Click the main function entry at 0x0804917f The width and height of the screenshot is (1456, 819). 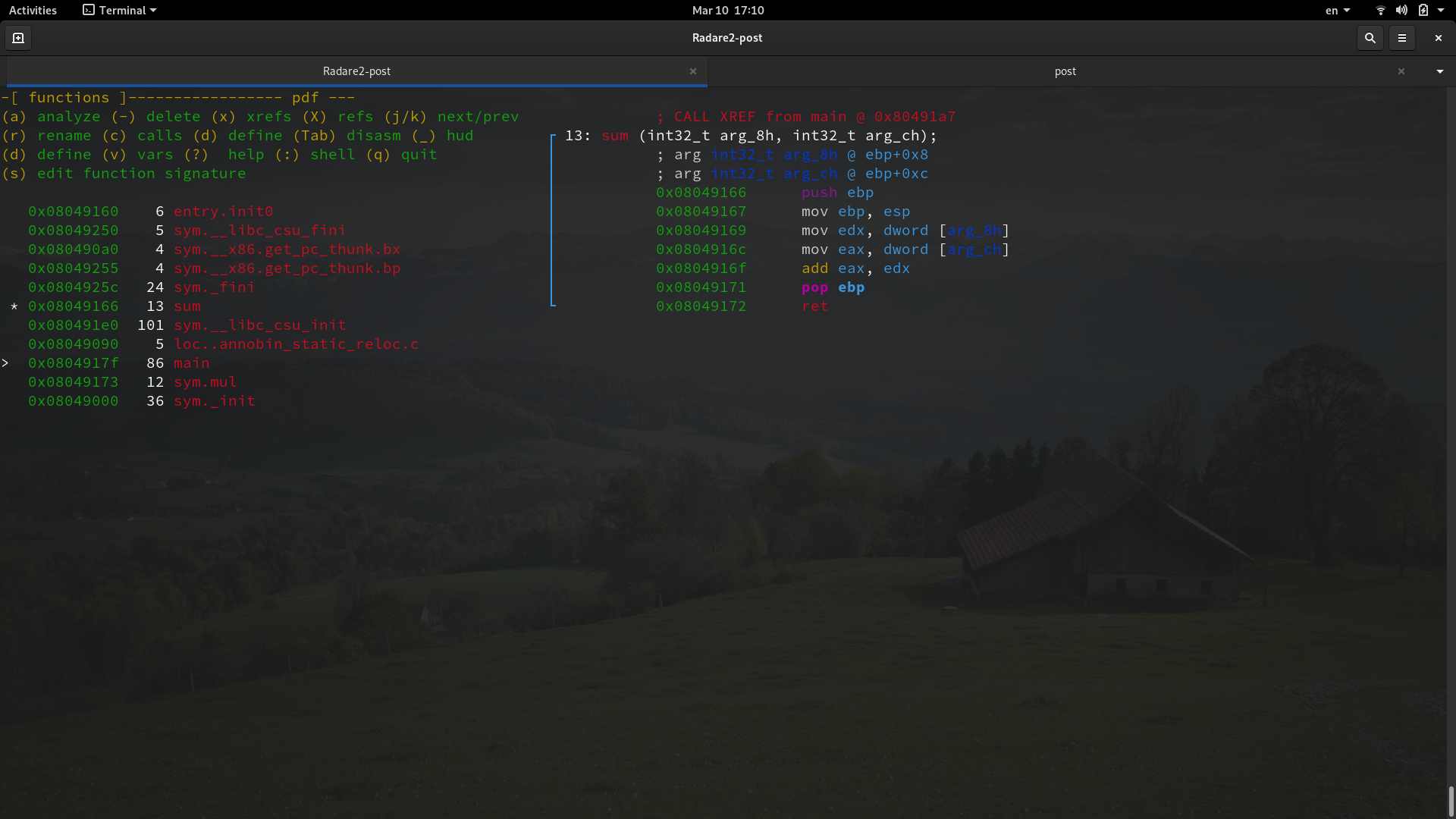pos(192,363)
